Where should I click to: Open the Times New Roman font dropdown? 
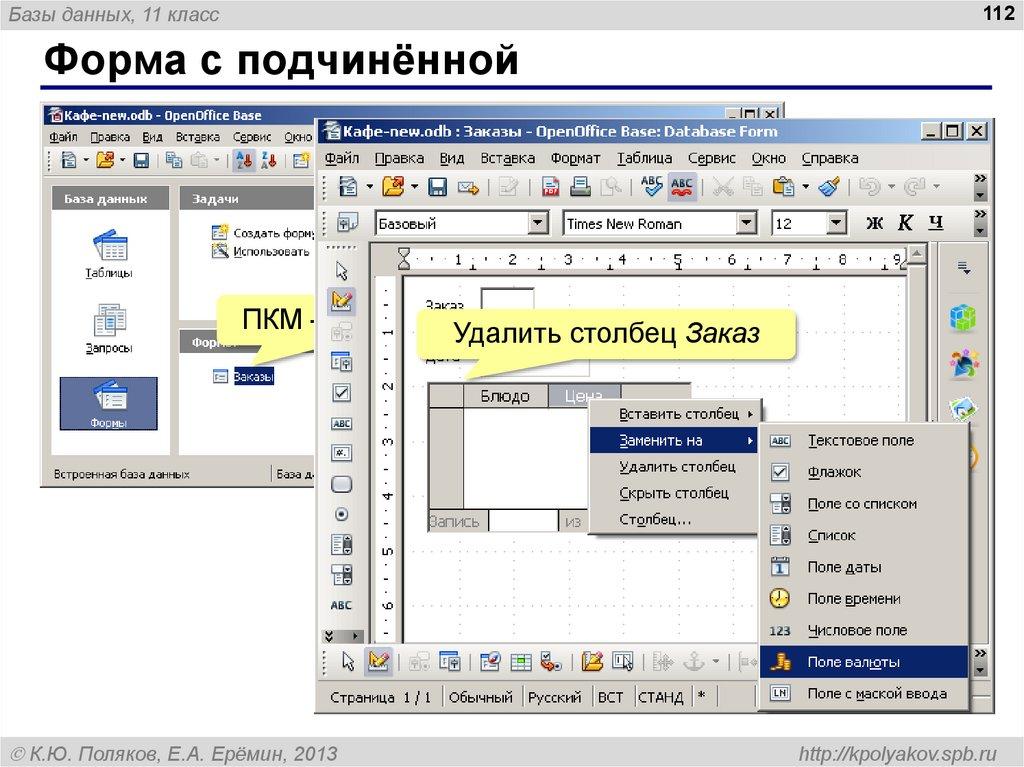coord(748,223)
